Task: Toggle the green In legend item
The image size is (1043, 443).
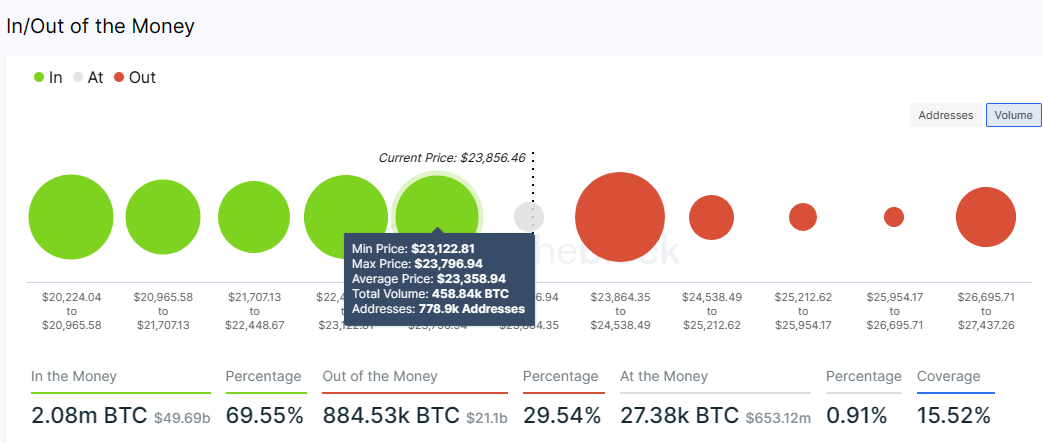Action: tap(47, 77)
